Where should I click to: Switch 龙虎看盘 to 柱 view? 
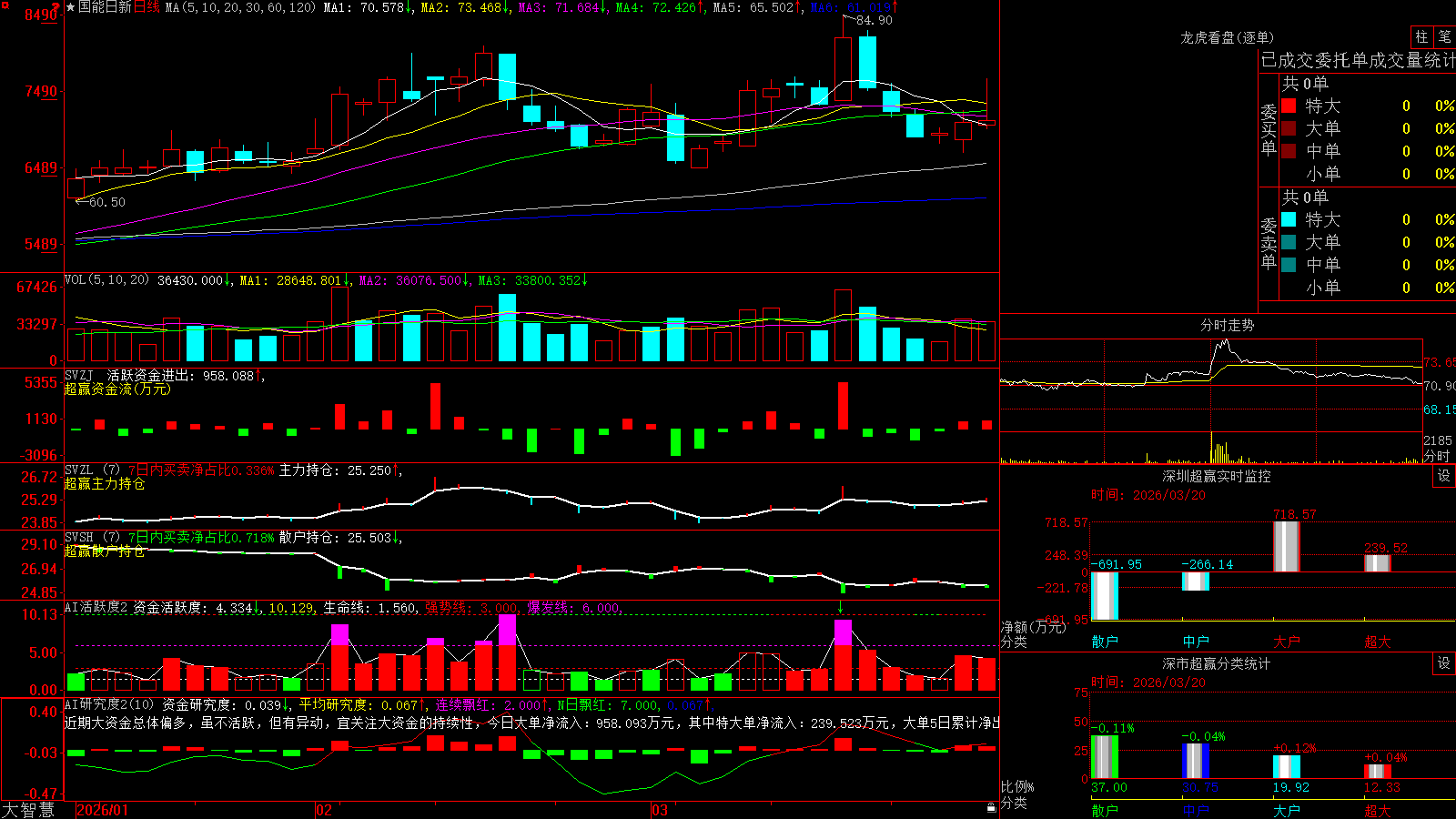[1421, 36]
